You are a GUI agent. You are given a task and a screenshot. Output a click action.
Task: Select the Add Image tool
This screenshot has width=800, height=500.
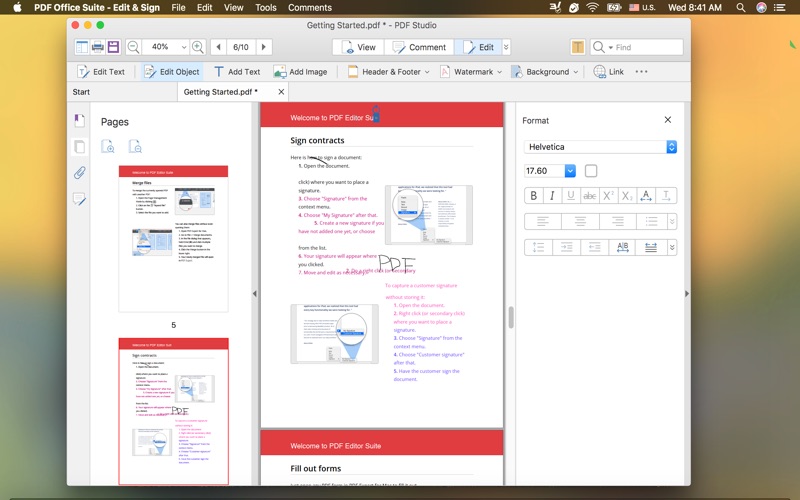(x=301, y=72)
